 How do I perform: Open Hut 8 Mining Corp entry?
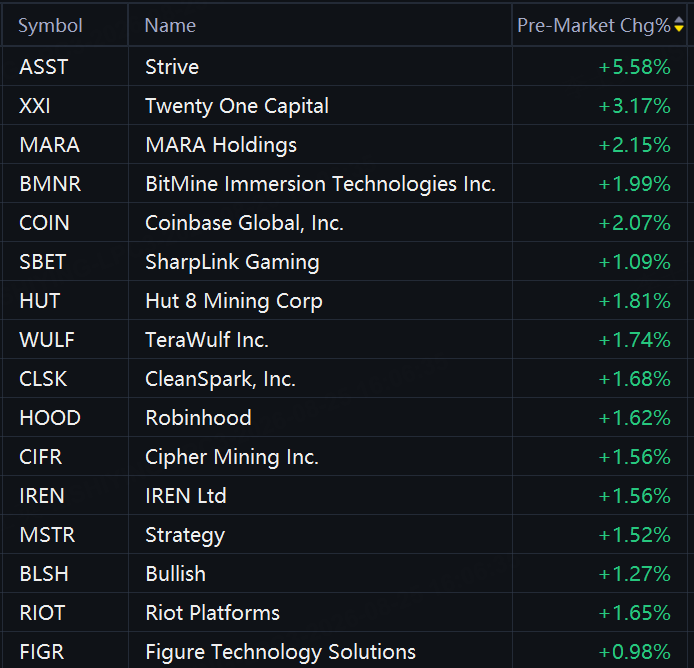[x=234, y=301]
